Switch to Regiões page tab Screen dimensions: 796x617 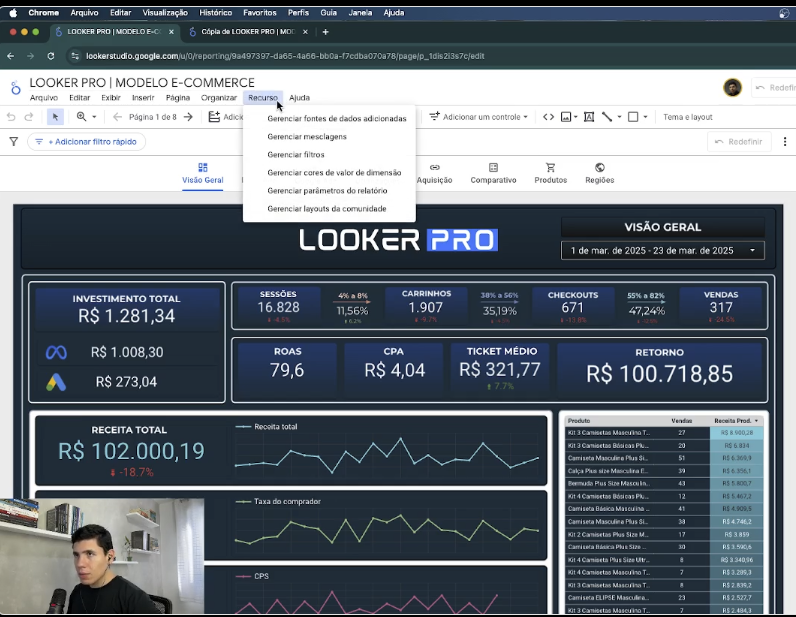(600, 174)
